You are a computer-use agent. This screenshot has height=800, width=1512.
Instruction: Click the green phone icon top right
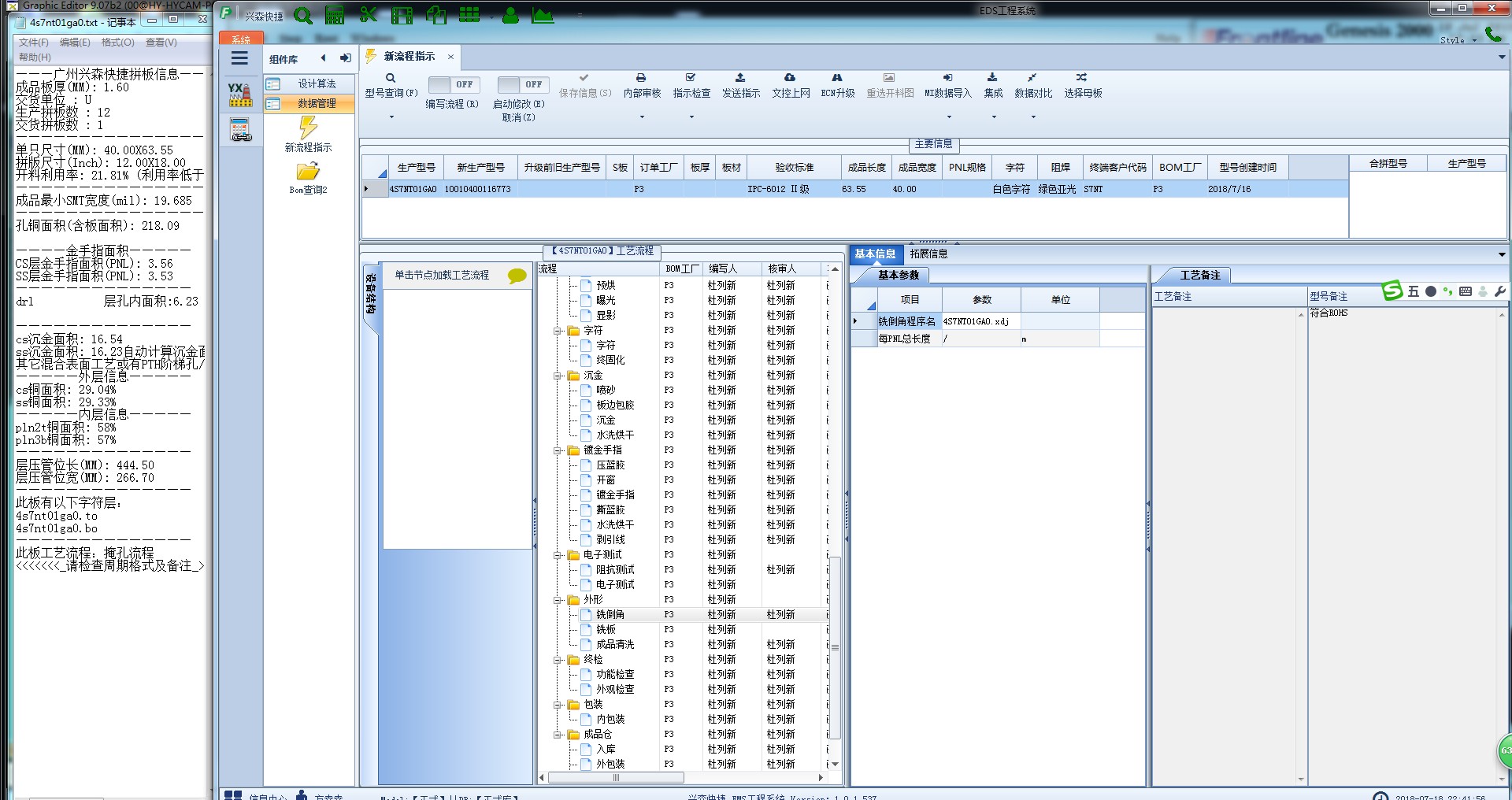point(1493,33)
